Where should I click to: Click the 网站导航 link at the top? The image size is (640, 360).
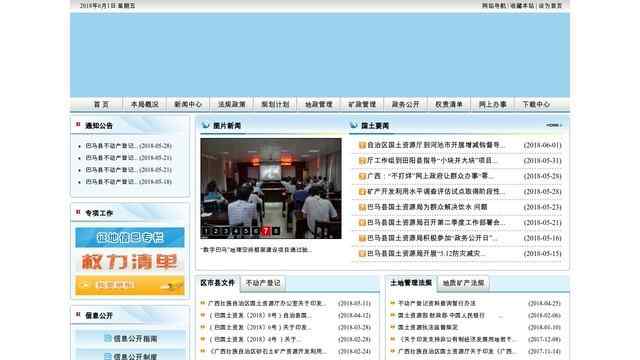(x=494, y=6)
